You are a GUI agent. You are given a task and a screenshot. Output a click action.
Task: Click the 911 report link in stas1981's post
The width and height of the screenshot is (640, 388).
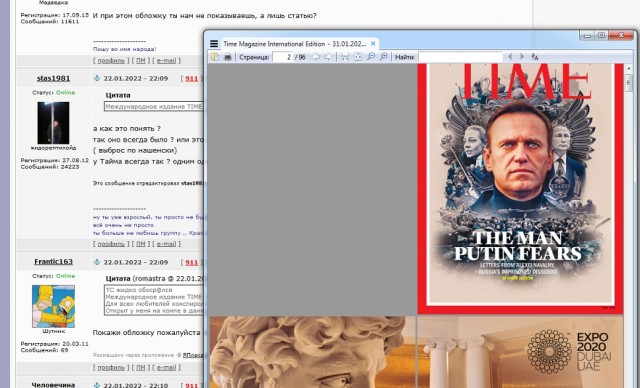pyautogui.click(x=191, y=79)
